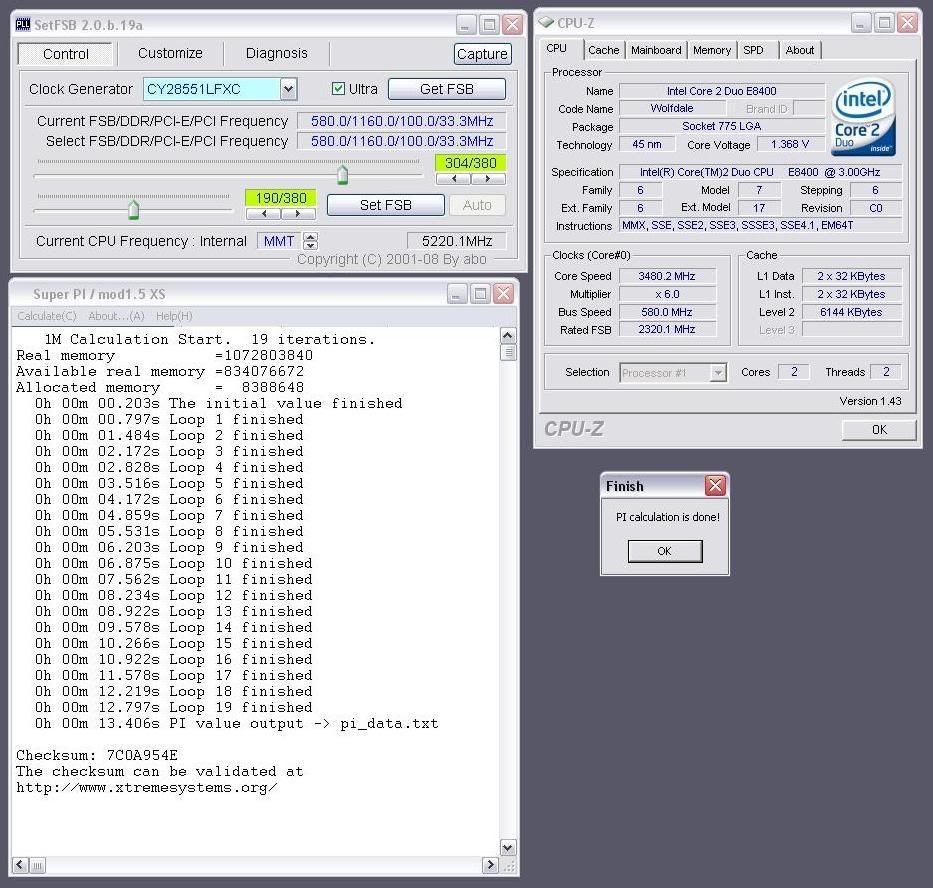Click the Super PI resize grip corner
The width and height of the screenshot is (933, 888).
[508, 866]
